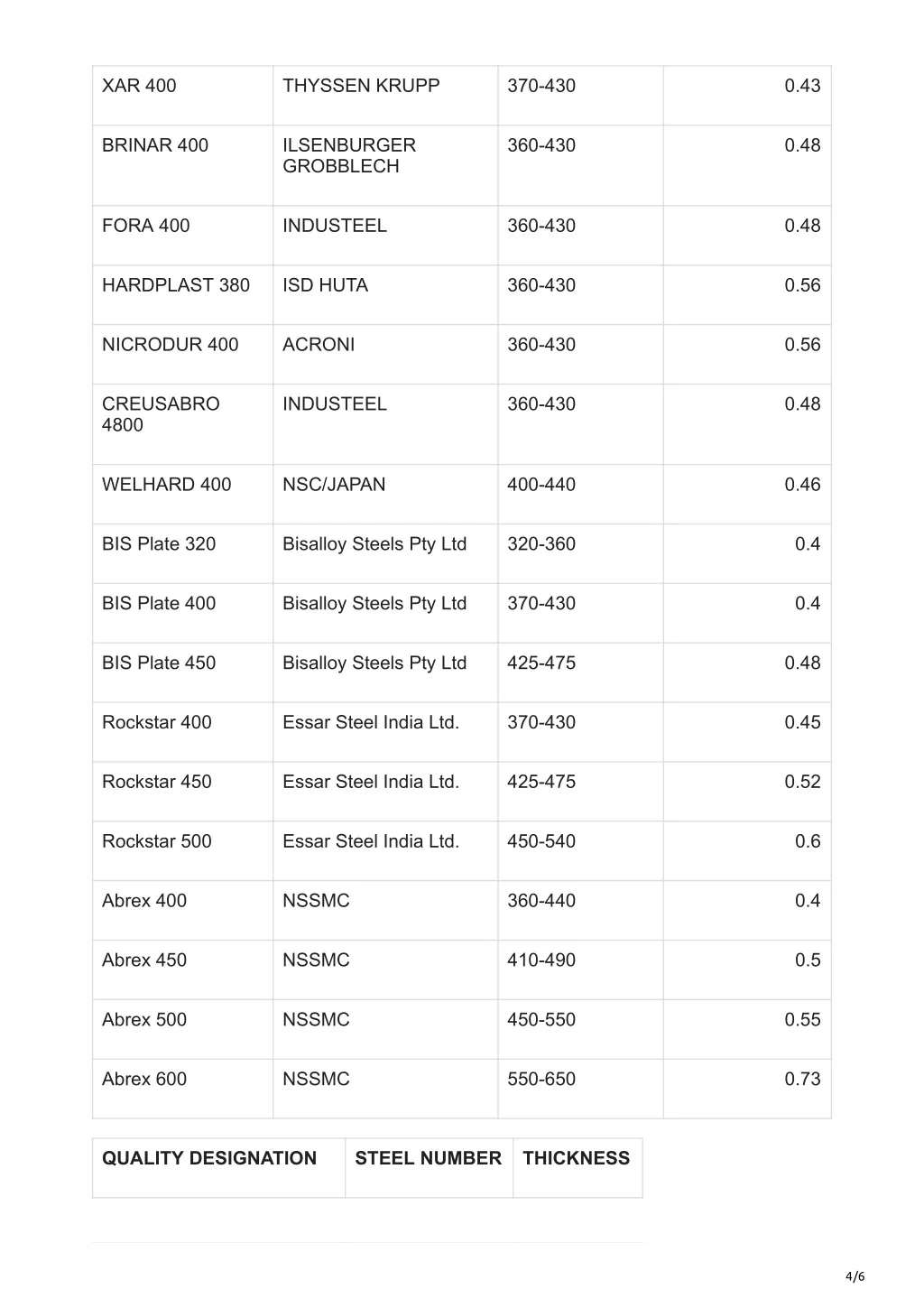Click the THICKNESS column header
This screenshot has width=924, height=1308.
(x=576, y=1158)
